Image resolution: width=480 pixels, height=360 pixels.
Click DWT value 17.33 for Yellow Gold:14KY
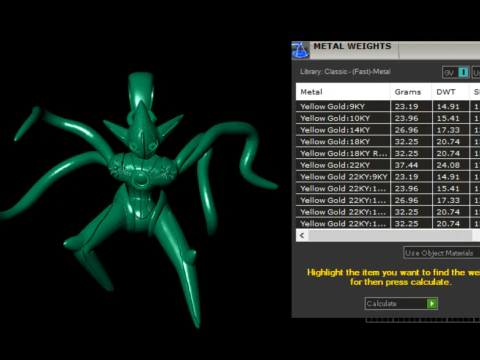[x=448, y=130]
